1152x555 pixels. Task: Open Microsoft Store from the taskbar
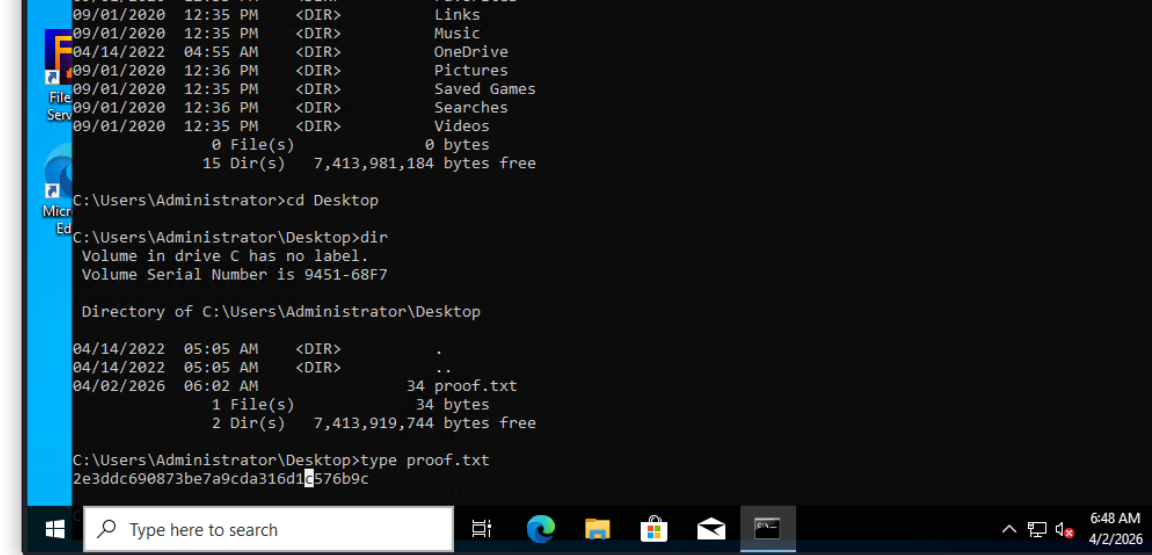point(654,529)
